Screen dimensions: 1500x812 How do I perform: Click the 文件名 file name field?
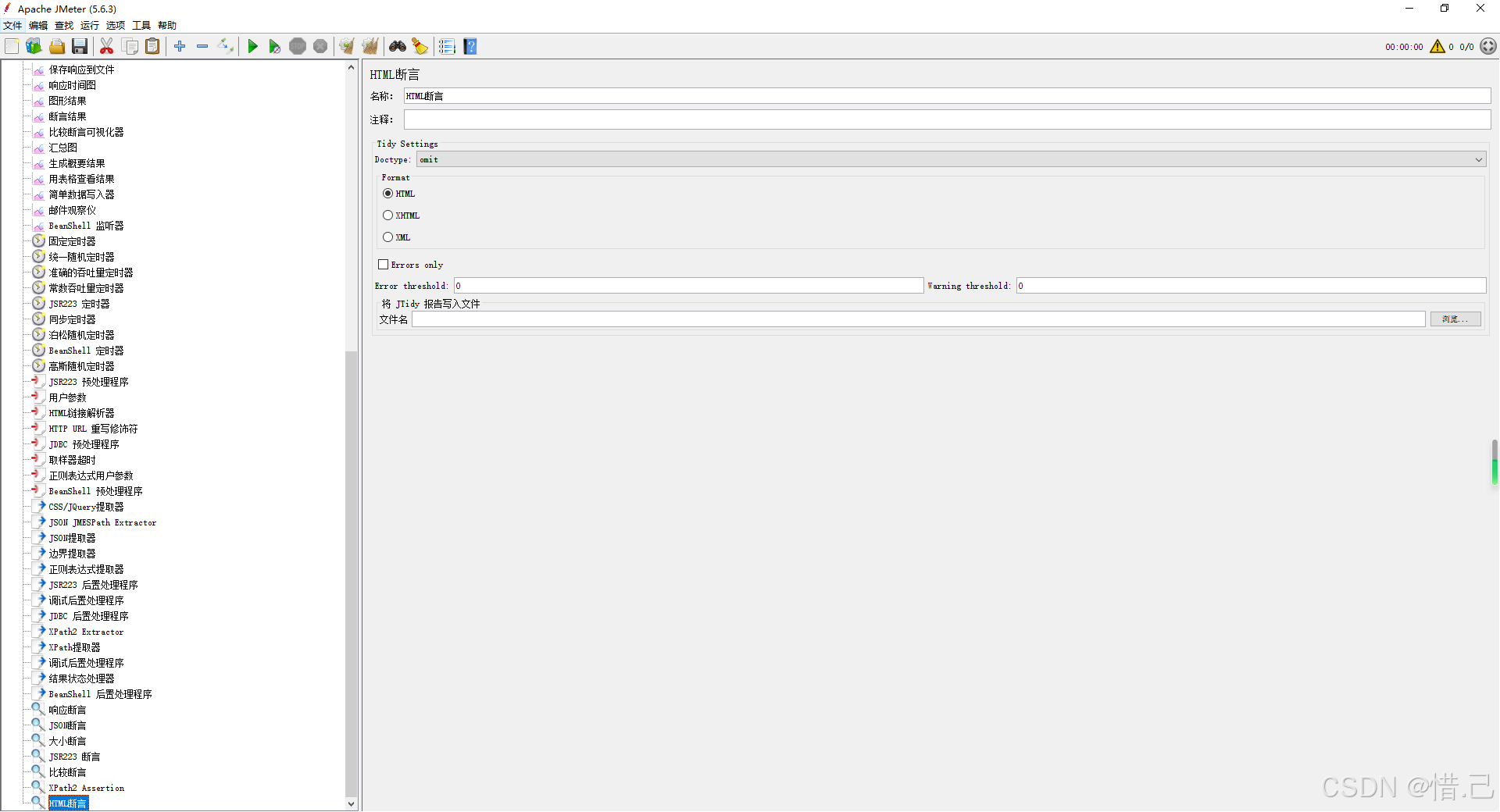[919, 319]
